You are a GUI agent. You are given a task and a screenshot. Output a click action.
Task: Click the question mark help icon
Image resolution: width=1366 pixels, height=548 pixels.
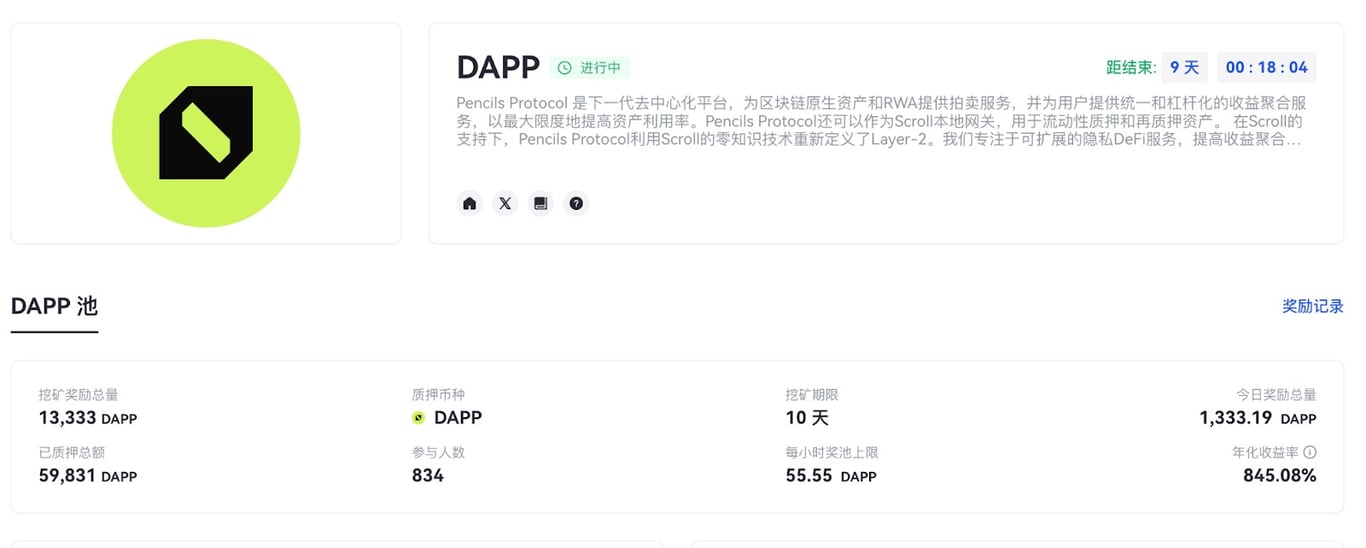click(576, 204)
